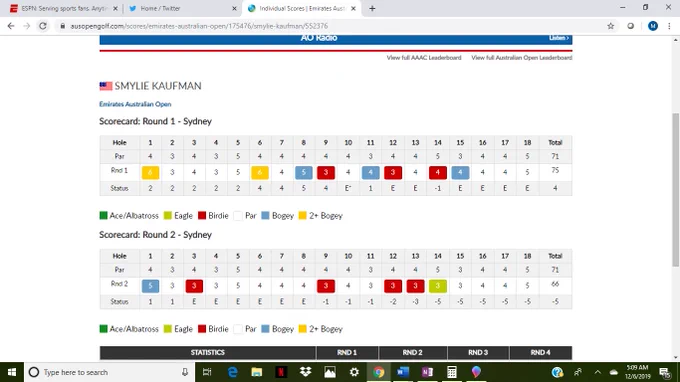Open the Chrome profile avatar icon

(653, 26)
